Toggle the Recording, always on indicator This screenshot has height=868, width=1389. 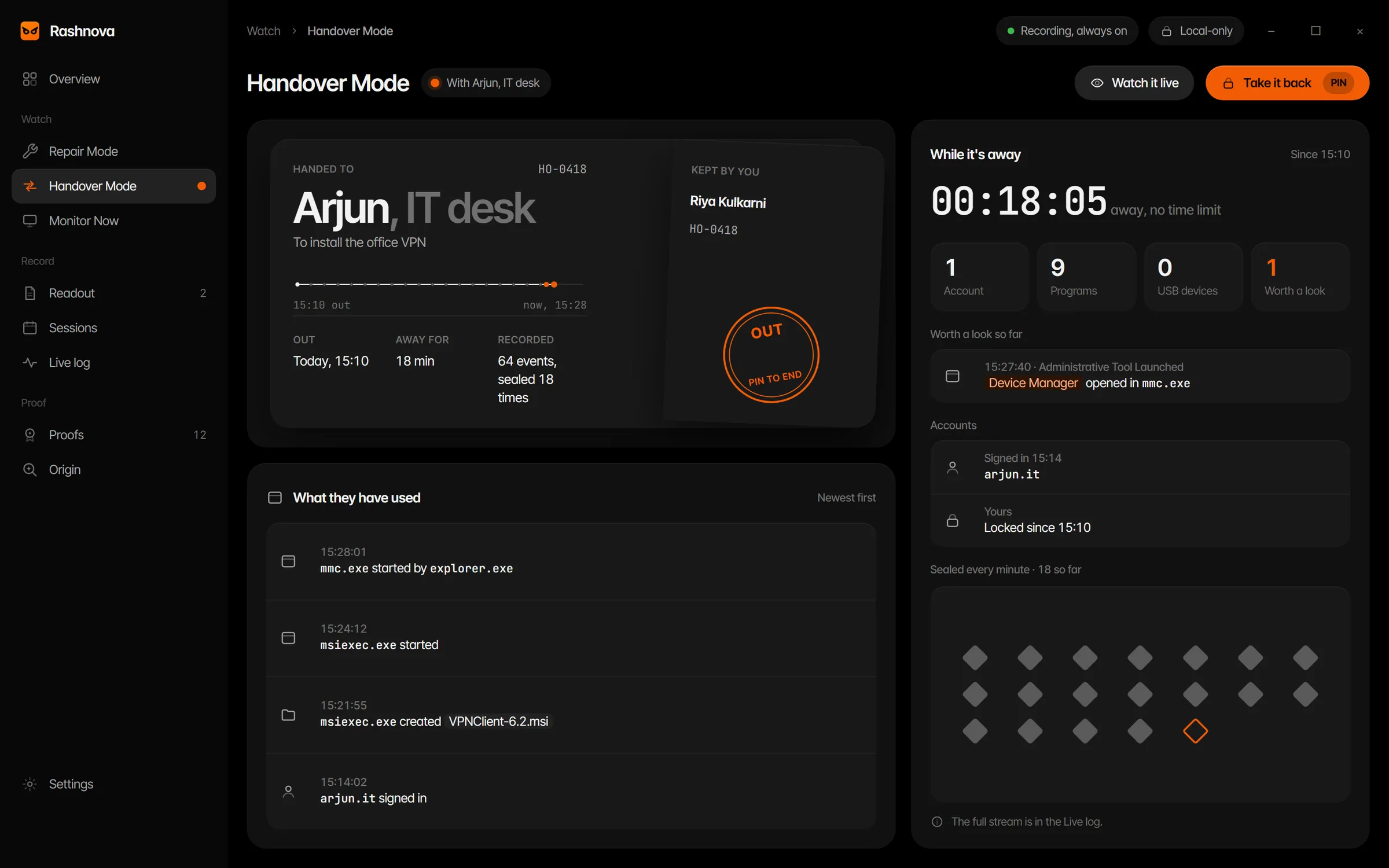click(1067, 31)
